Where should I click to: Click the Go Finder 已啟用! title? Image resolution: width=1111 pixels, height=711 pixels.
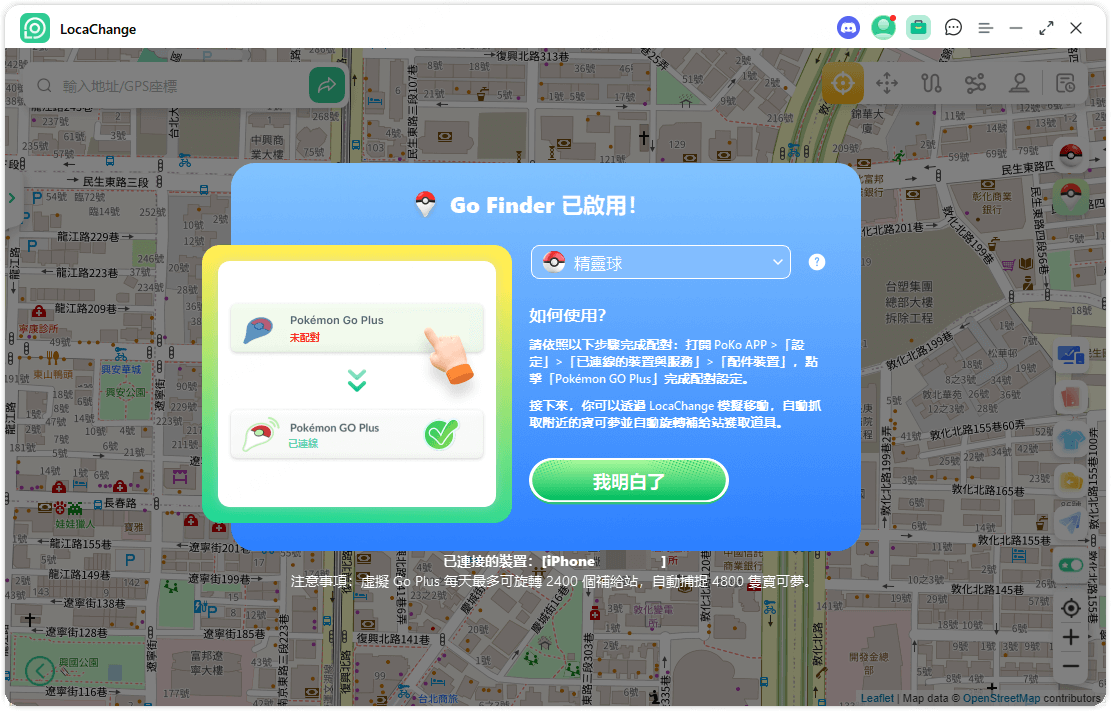point(543,206)
